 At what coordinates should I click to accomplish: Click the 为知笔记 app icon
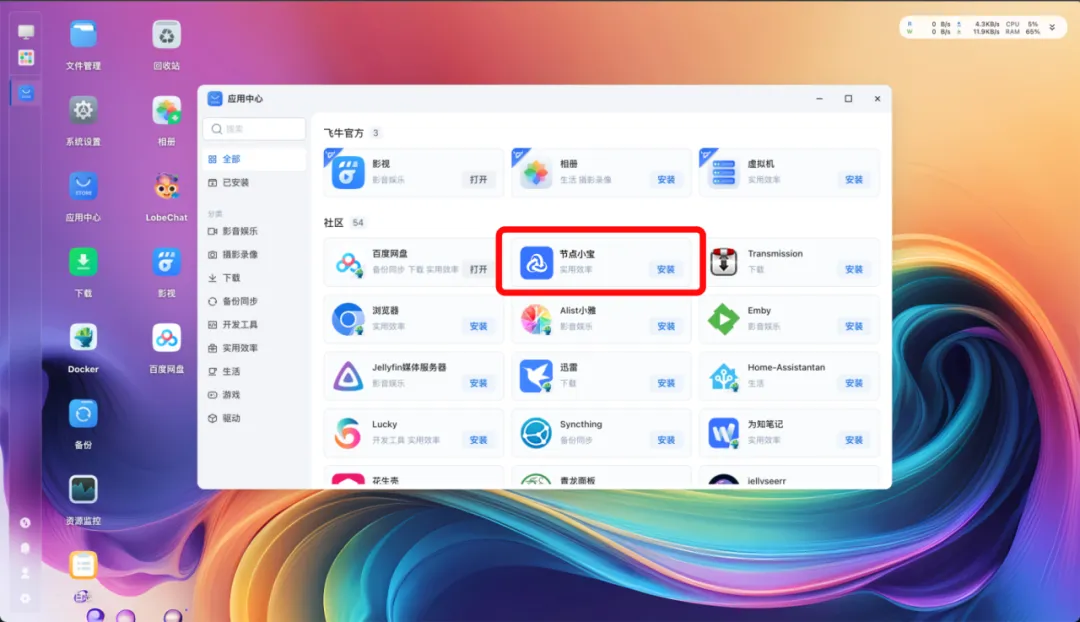pyautogui.click(x=724, y=433)
